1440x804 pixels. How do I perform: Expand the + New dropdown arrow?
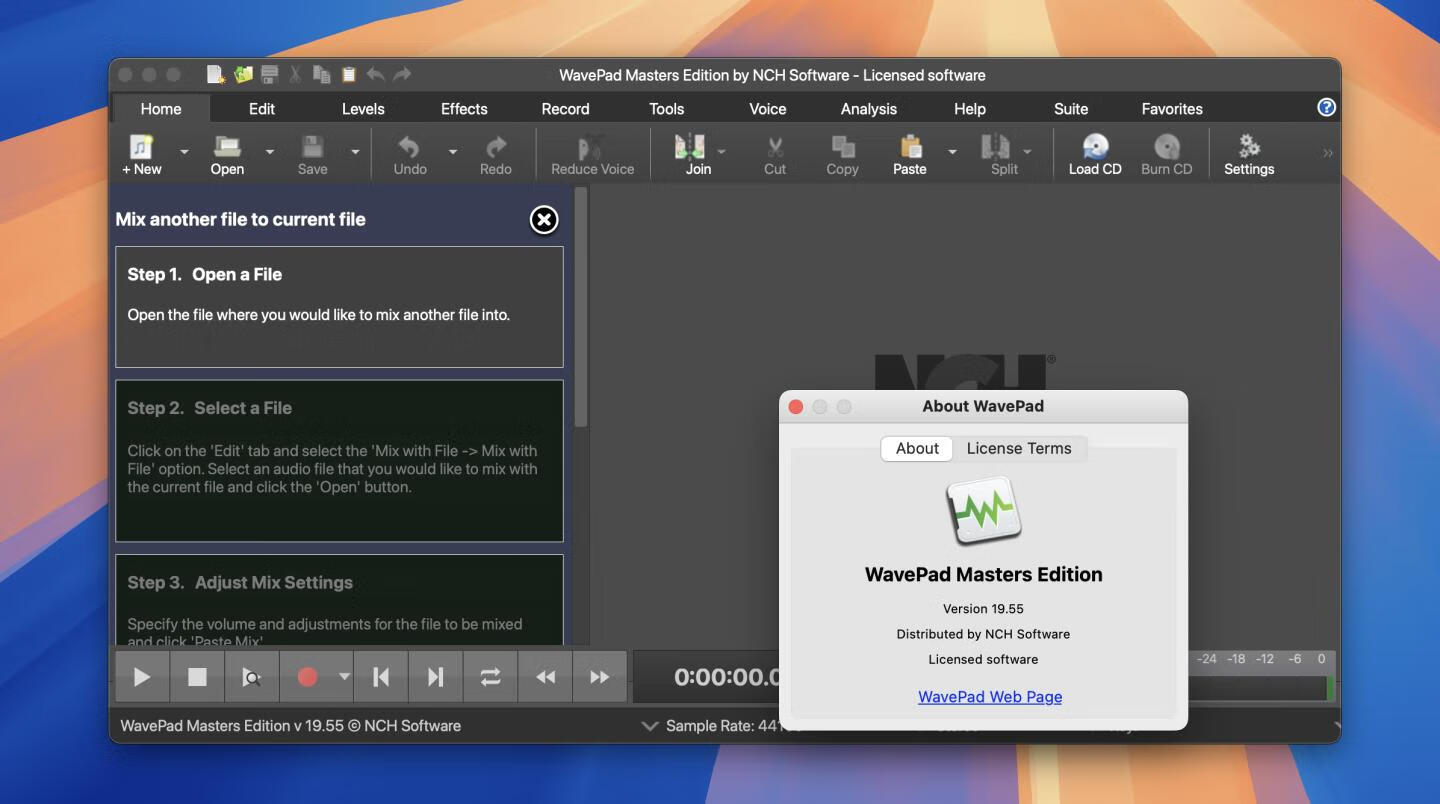click(x=184, y=152)
